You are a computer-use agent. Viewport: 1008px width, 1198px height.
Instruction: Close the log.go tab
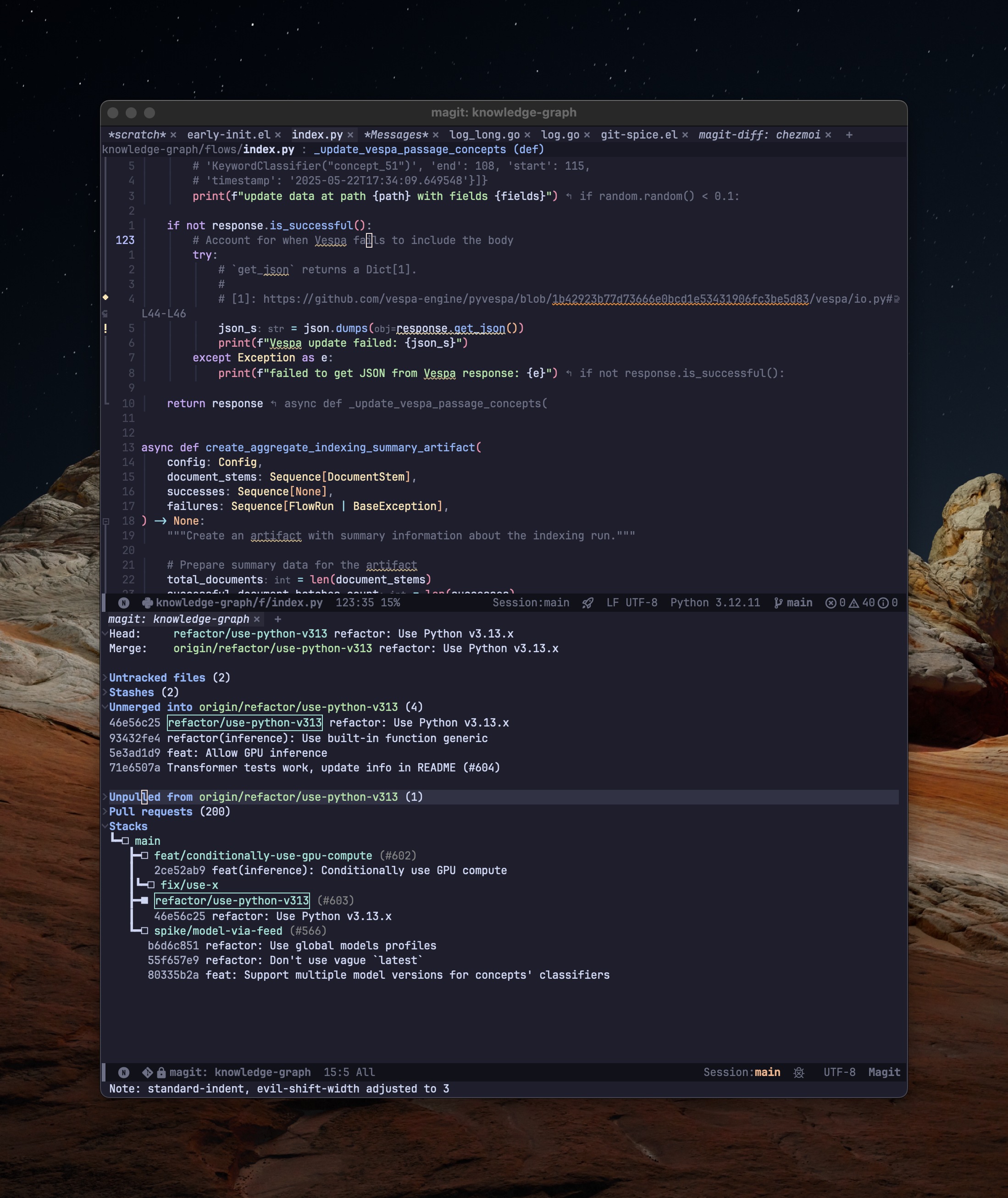point(587,135)
